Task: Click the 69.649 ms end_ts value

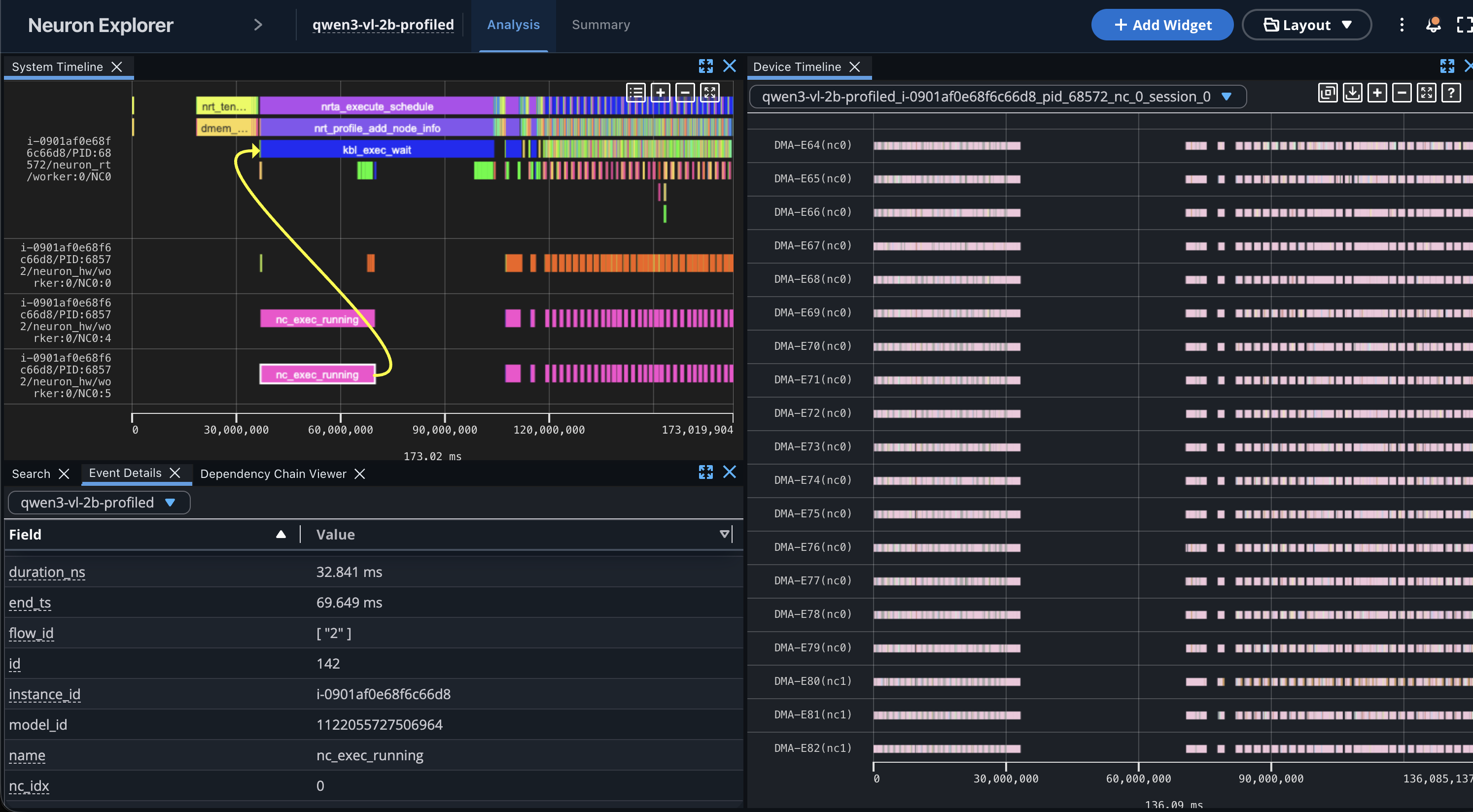Action: (349, 602)
